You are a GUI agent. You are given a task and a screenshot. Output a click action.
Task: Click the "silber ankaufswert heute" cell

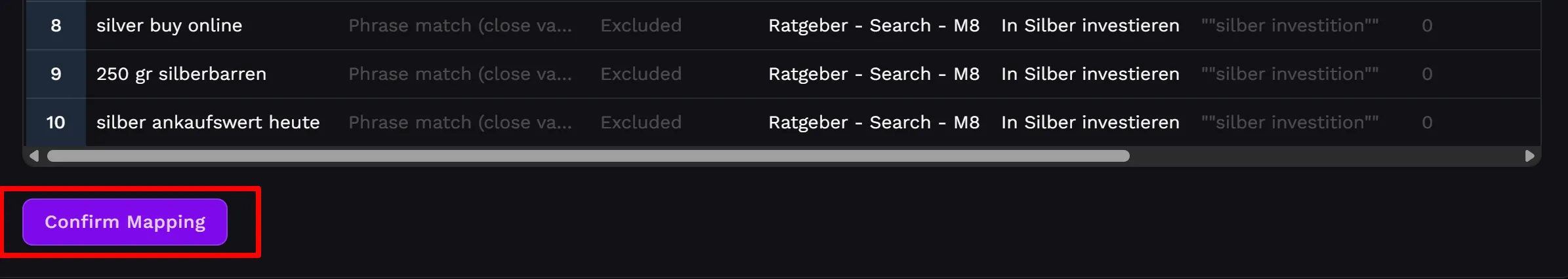pos(208,122)
